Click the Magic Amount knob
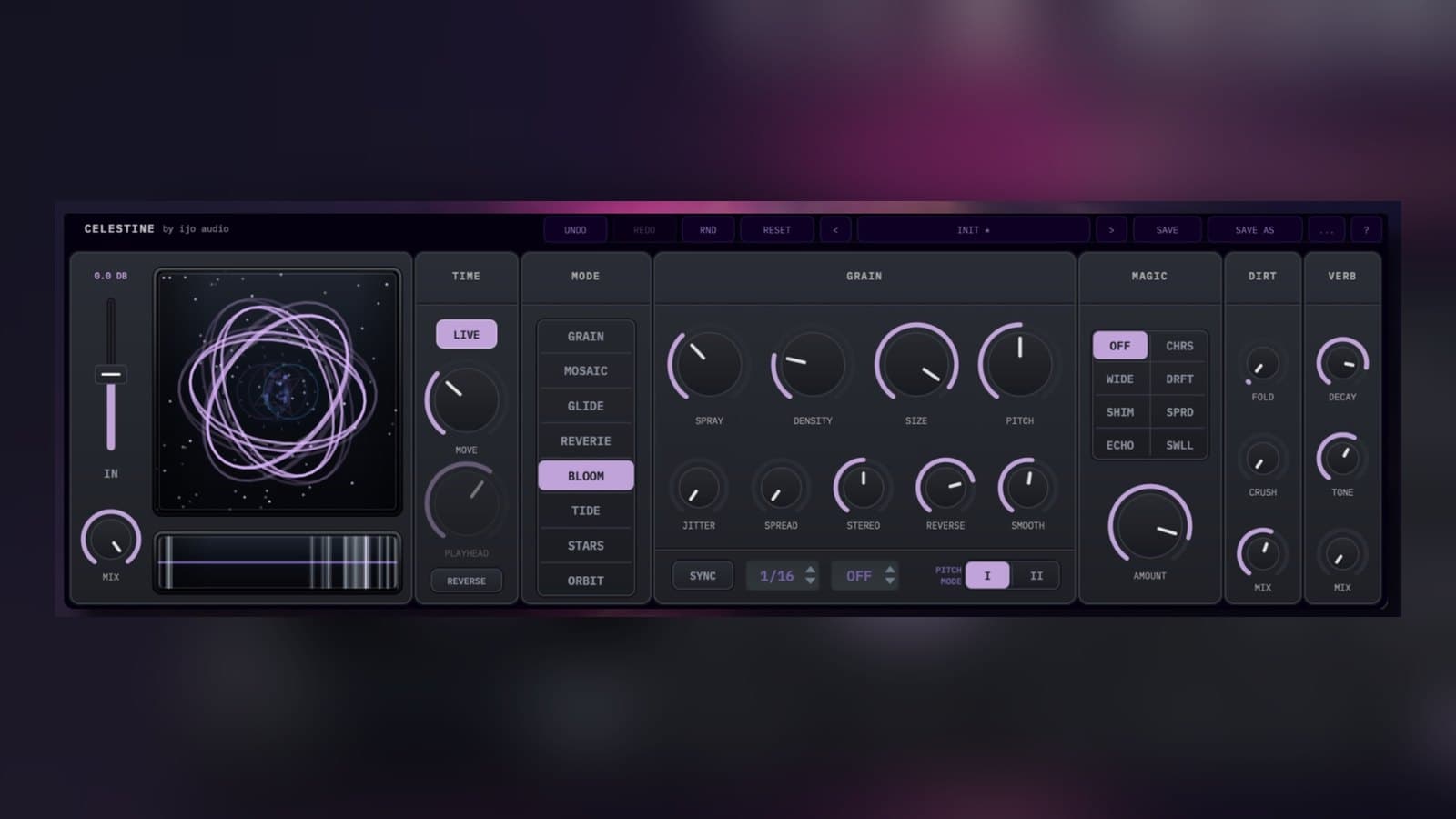1456x819 pixels. [x=1149, y=525]
